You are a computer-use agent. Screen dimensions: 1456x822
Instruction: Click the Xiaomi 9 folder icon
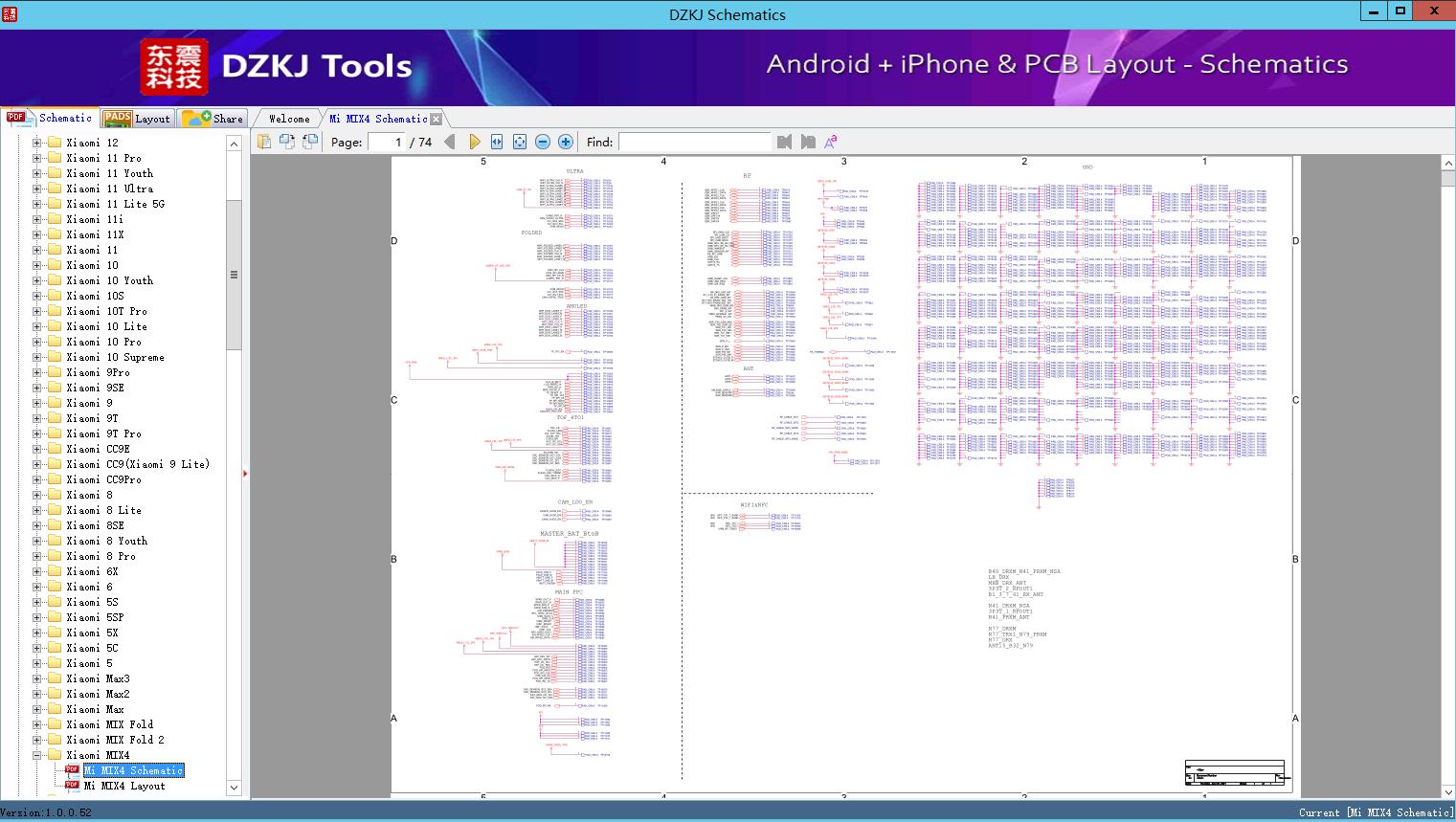pos(55,403)
